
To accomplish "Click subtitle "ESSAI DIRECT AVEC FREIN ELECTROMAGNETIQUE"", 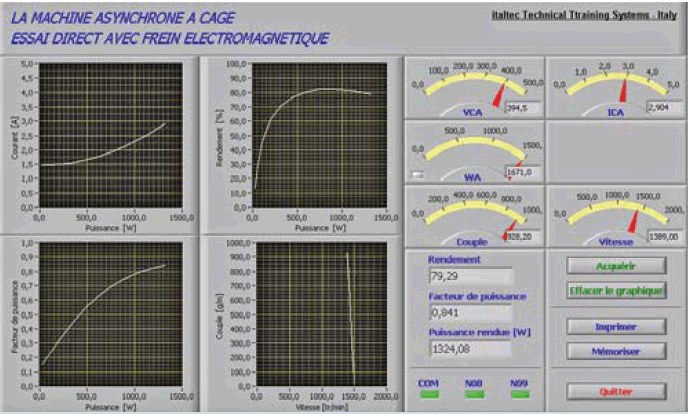I will pyautogui.click(x=169, y=39).
